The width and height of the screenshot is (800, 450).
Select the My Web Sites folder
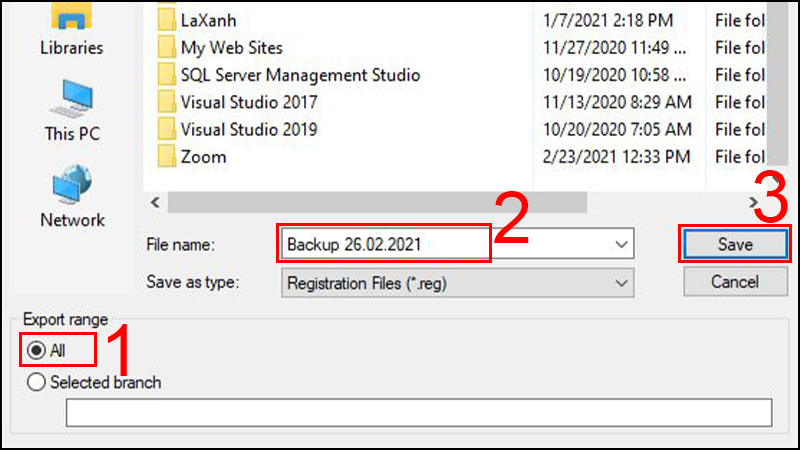(231, 48)
